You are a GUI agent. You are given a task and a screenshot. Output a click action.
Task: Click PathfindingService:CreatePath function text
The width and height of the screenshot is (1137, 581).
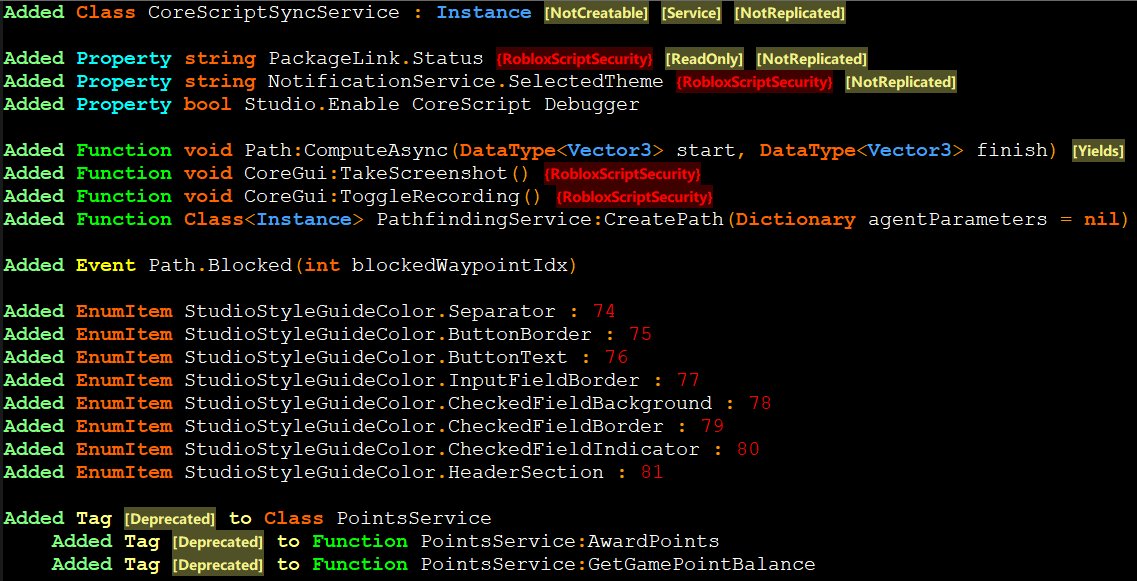[x=550, y=220]
